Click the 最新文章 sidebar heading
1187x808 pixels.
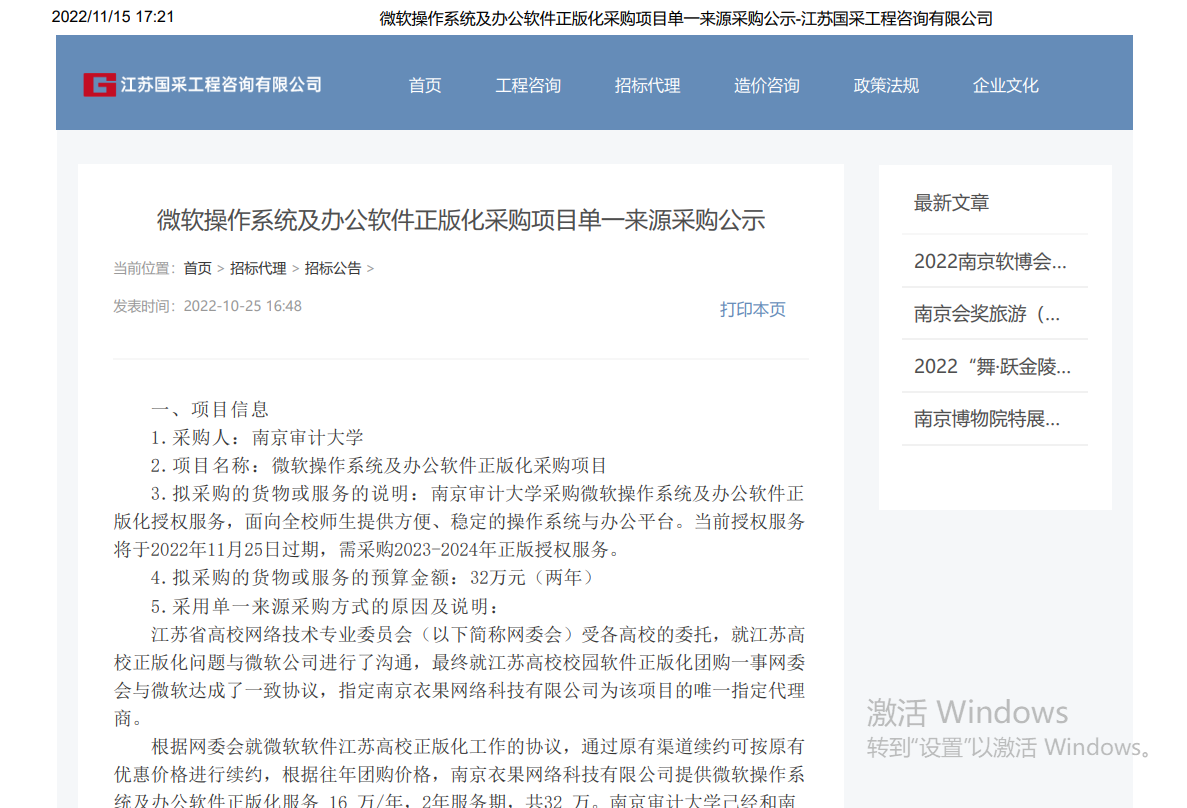tap(952, 203)
